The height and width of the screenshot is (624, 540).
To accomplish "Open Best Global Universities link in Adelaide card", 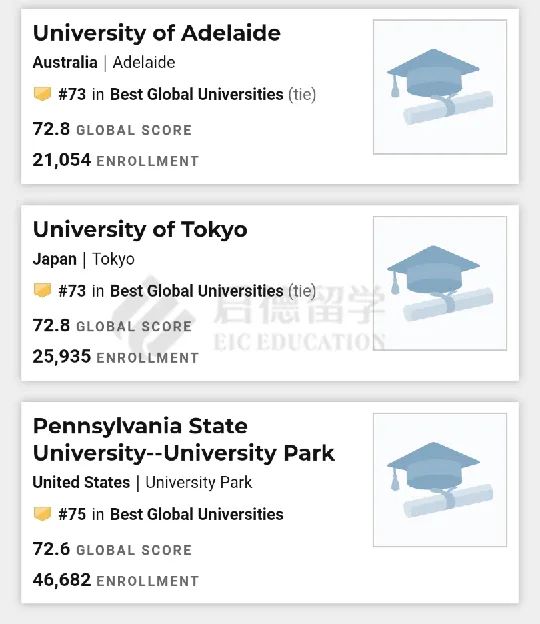I will (x=197, y=95).
